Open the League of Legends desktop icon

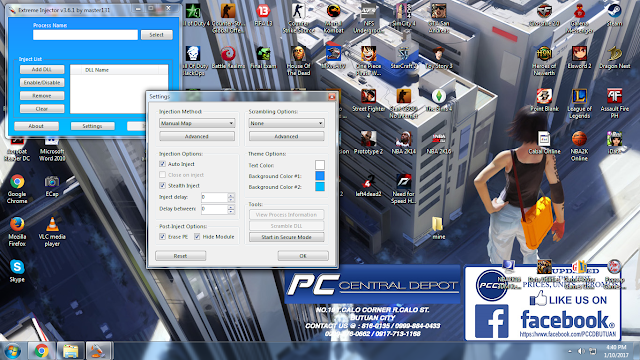(579, 104)
